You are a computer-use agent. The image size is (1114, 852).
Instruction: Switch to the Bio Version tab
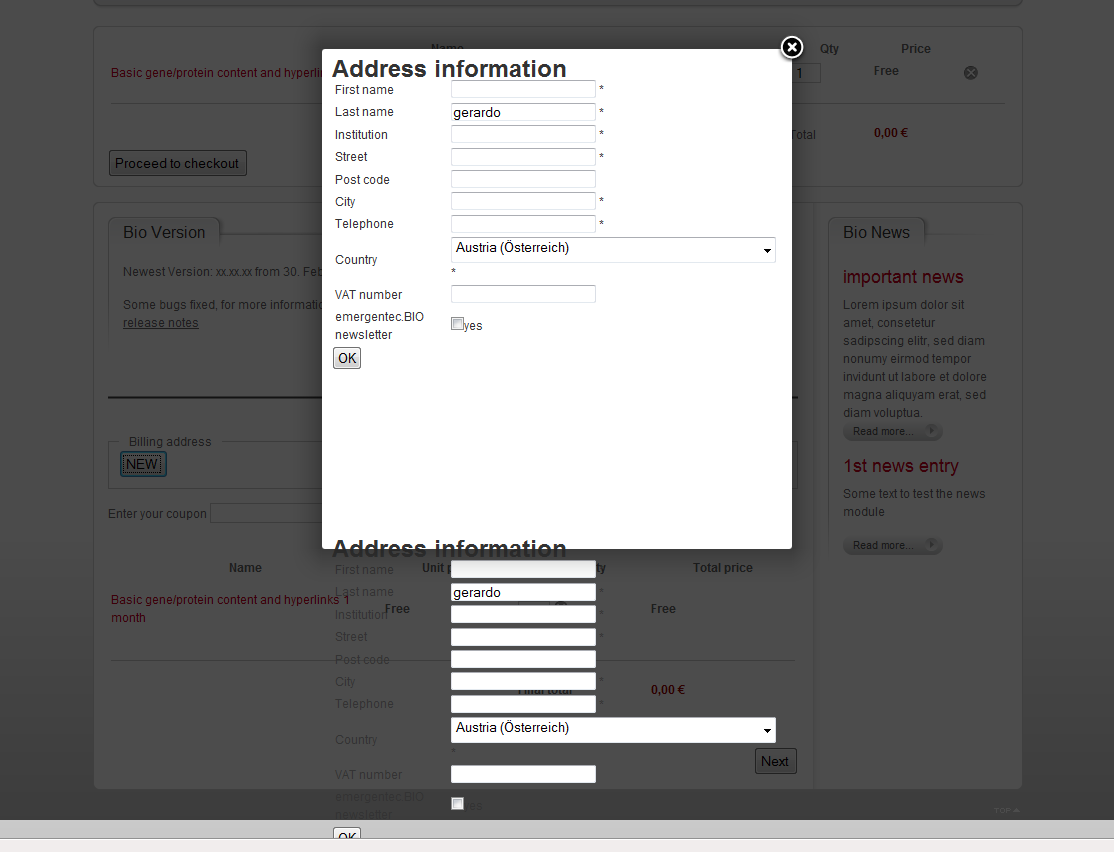164,232
